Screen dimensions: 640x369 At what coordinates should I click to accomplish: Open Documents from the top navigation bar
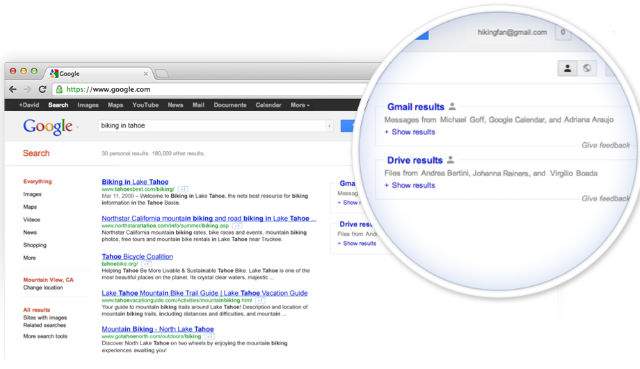[x=230, y=105]
